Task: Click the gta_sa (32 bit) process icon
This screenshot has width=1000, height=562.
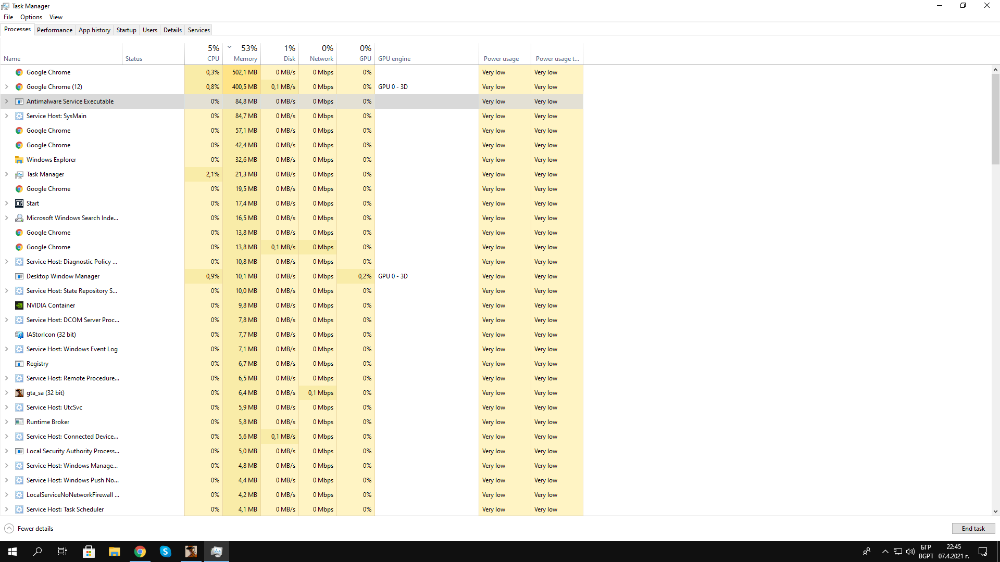Action: (19, 393)
